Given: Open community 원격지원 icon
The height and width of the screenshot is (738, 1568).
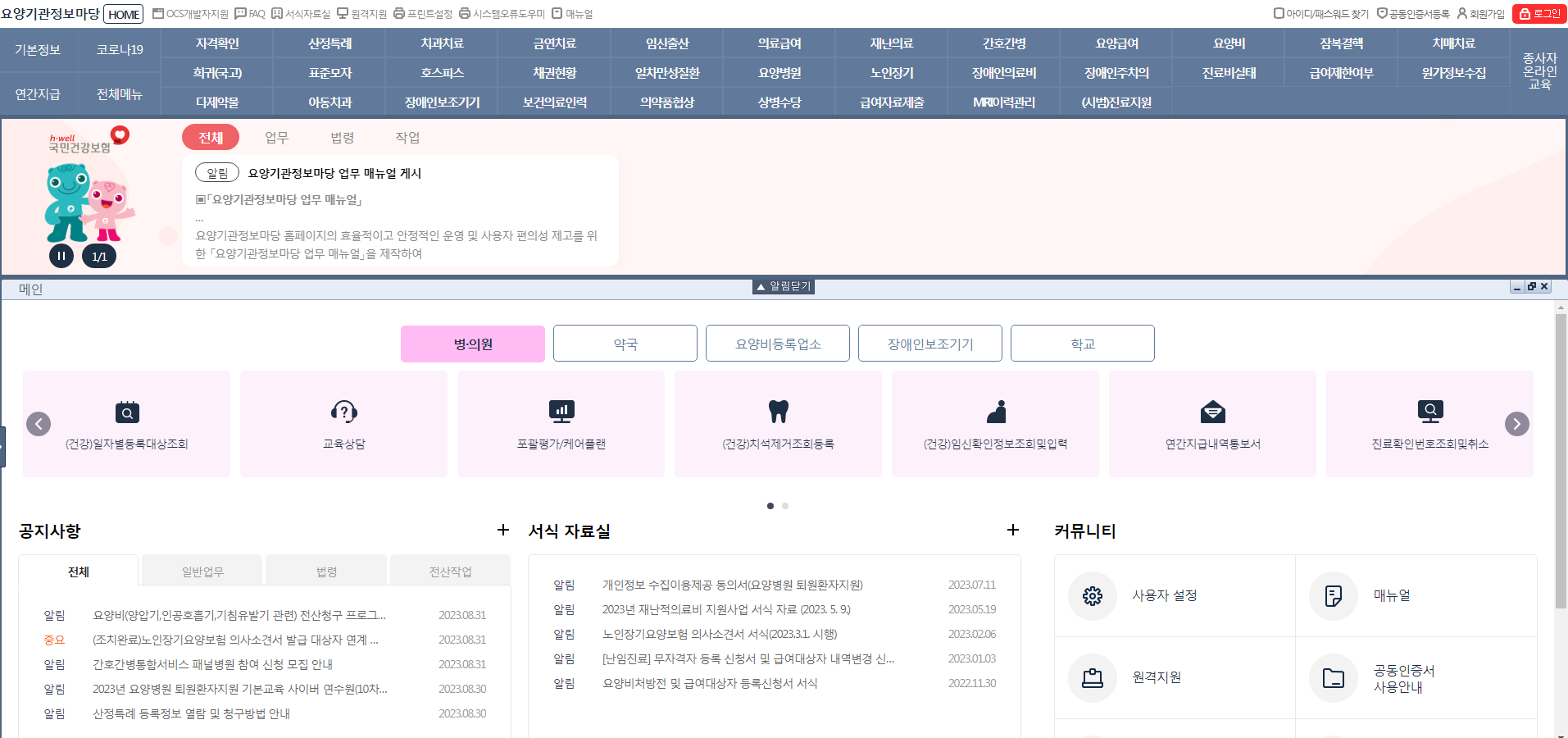Looking at the screenshot, I should click(1093, 678).
